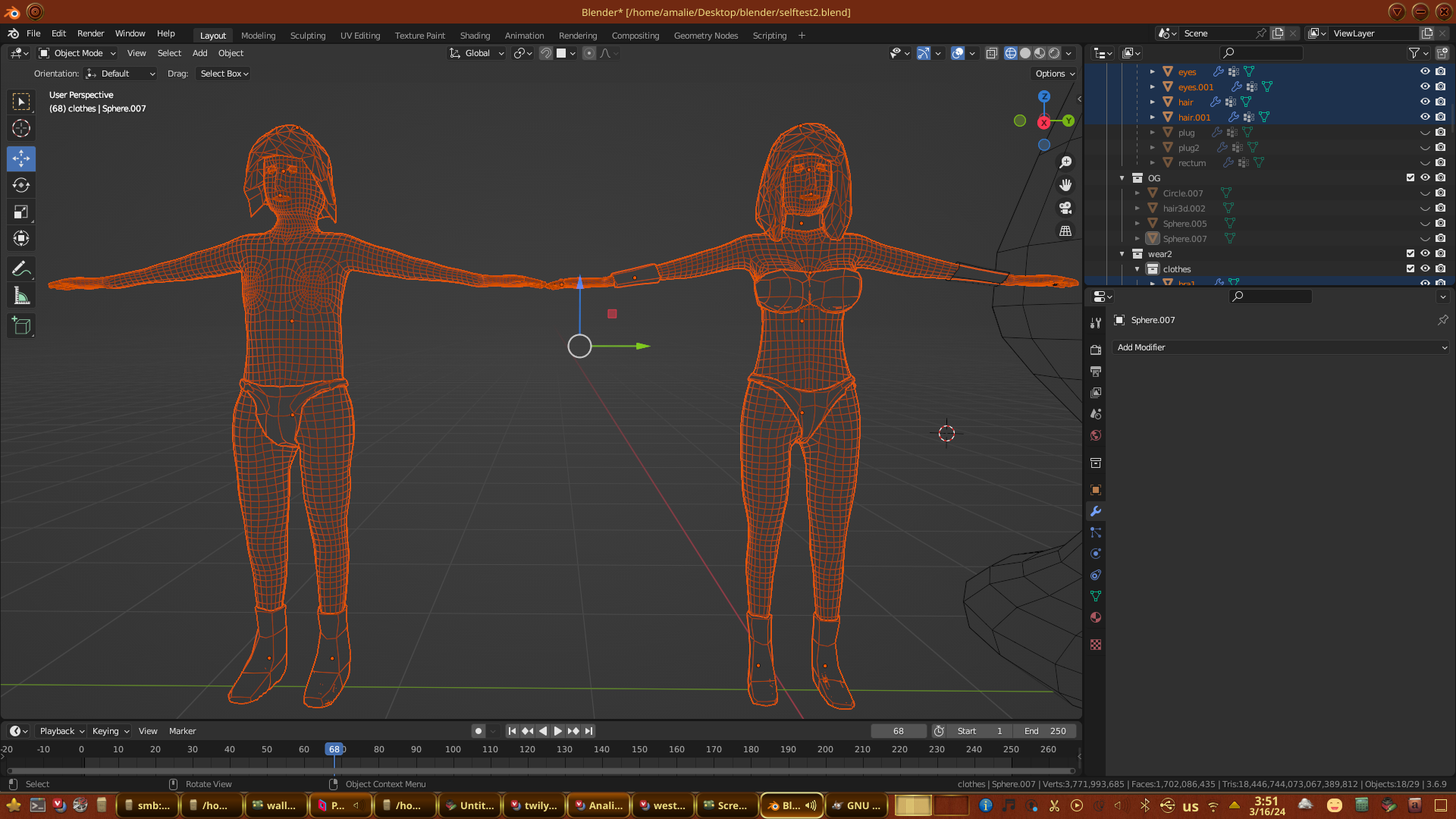
Task: Switch to the Sculpting workspace tab
Action: point(307,36)
